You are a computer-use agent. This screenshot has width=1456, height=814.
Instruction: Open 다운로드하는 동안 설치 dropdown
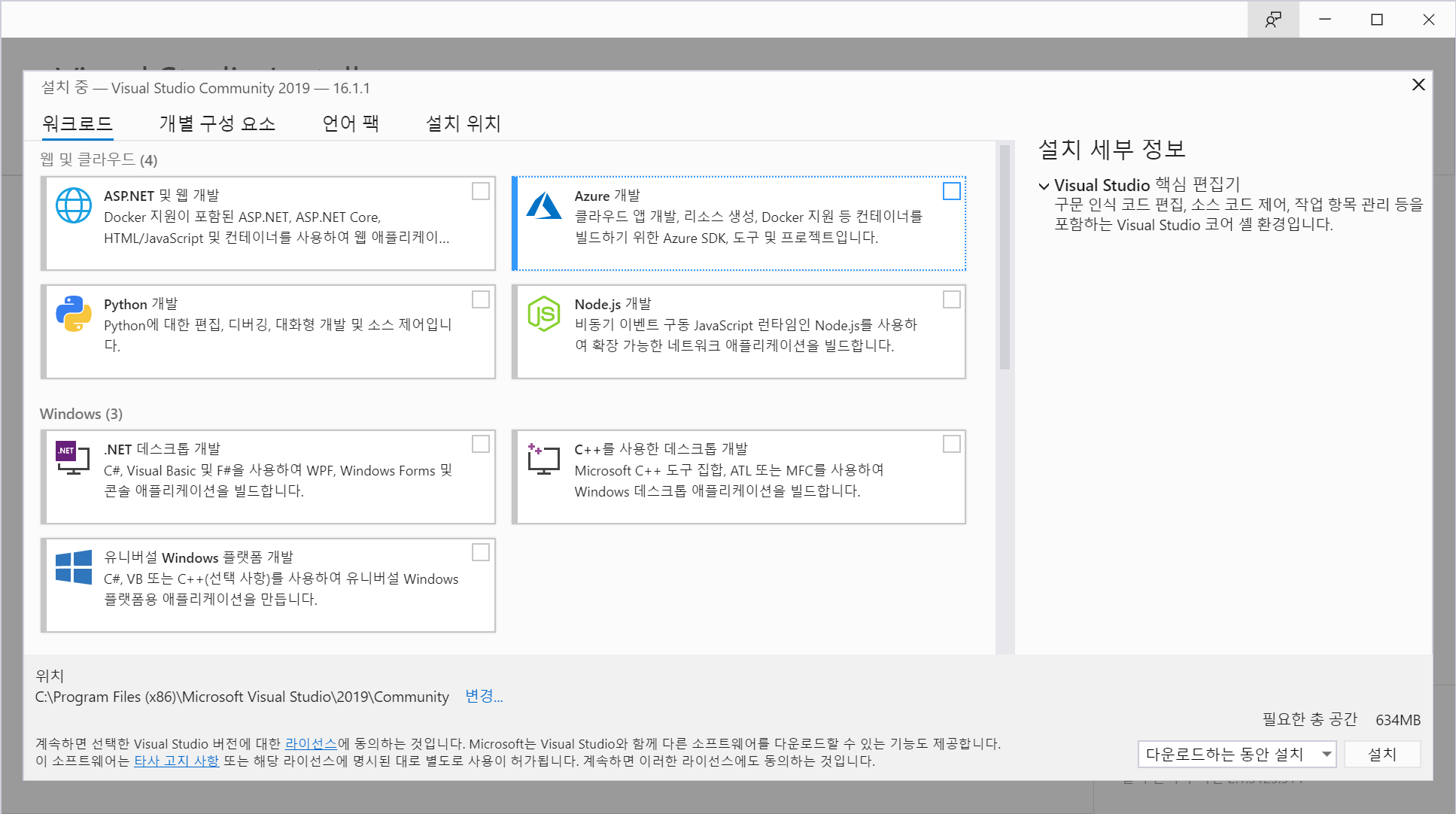click(1237, 754)
